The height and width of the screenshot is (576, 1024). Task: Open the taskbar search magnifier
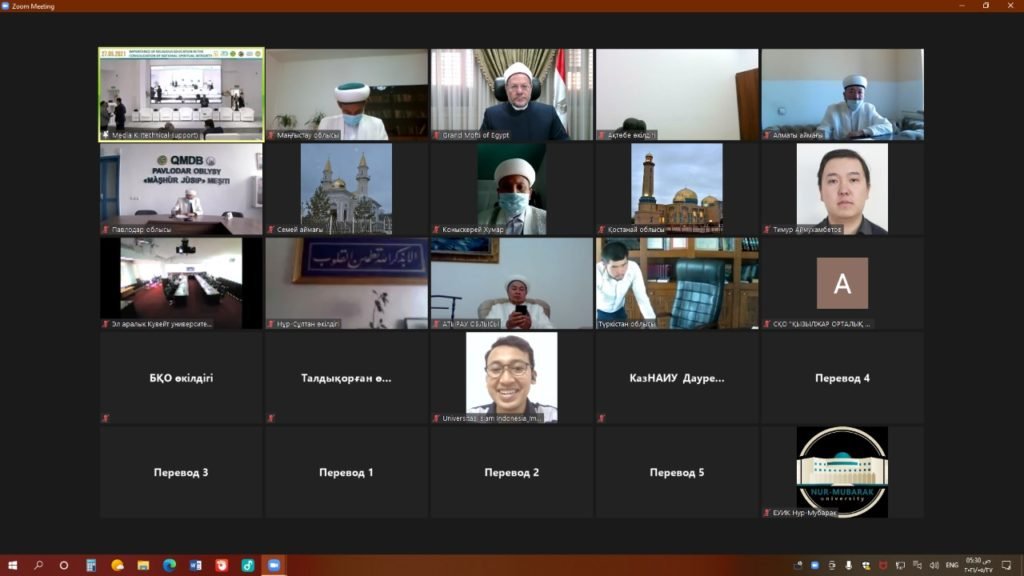tap(39, 566)
